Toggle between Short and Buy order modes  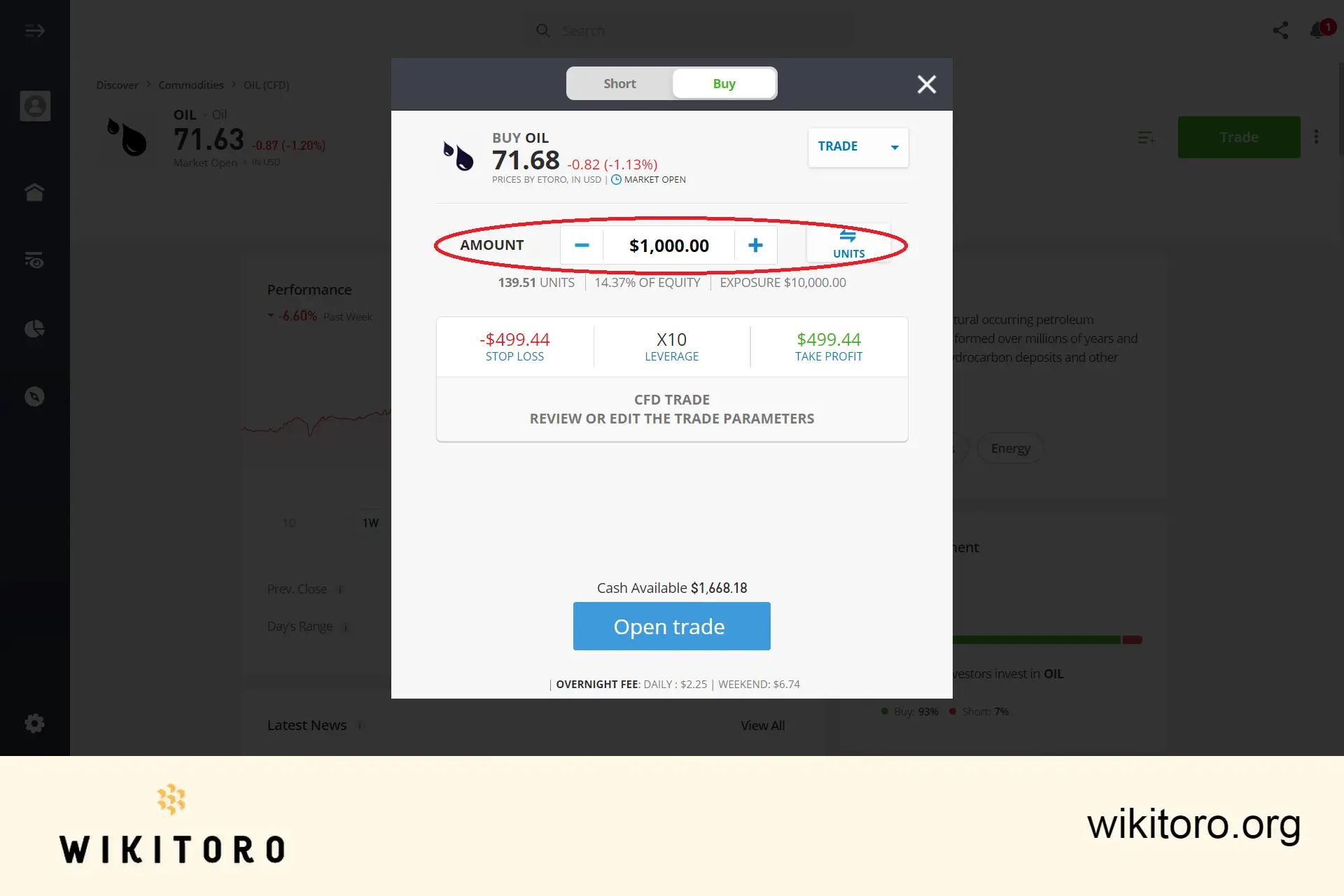point(672,84)
